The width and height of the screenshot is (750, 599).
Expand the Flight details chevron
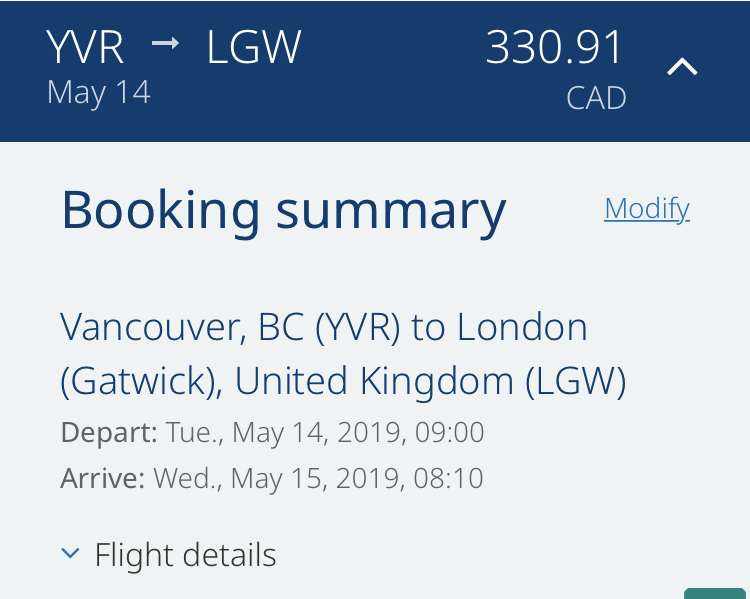tap(70, 554)
